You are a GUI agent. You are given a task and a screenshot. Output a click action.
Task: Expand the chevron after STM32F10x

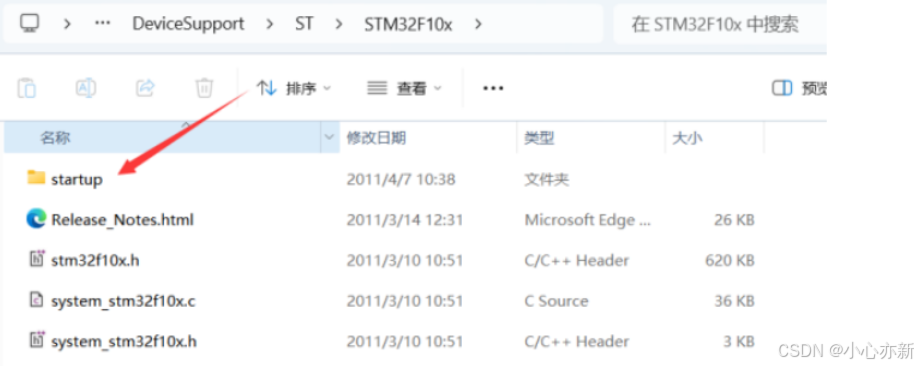[478, 24]
